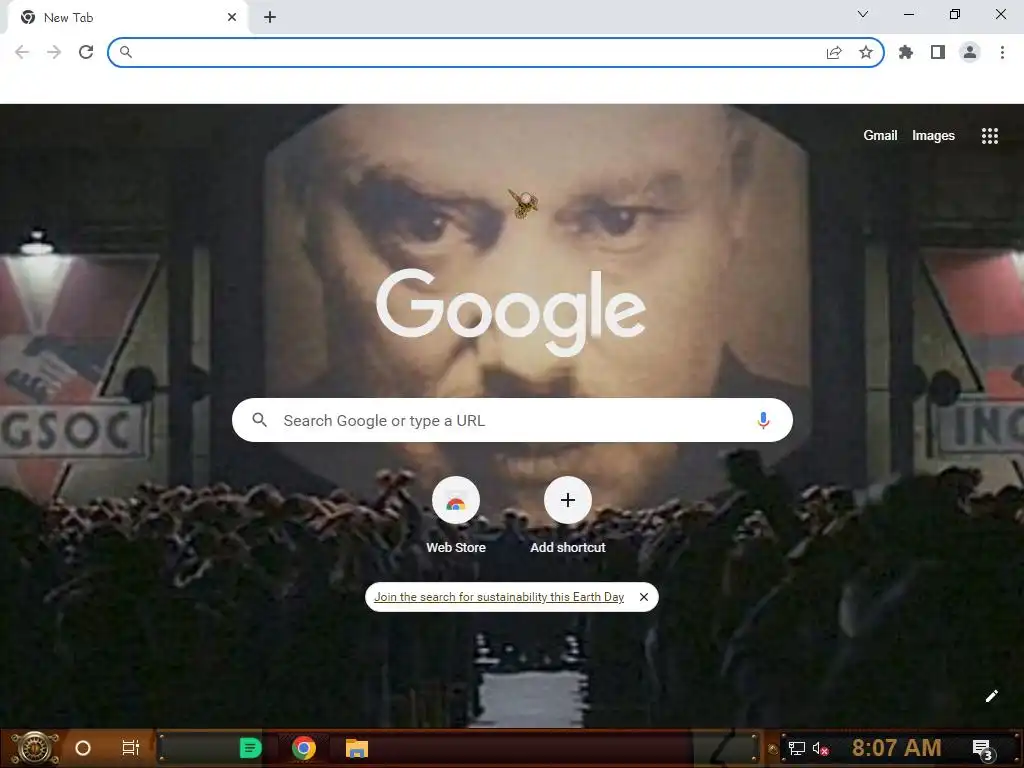The image size is (1024, 768).
Task: Open a new tab with plus button
Action: (270, 18)
